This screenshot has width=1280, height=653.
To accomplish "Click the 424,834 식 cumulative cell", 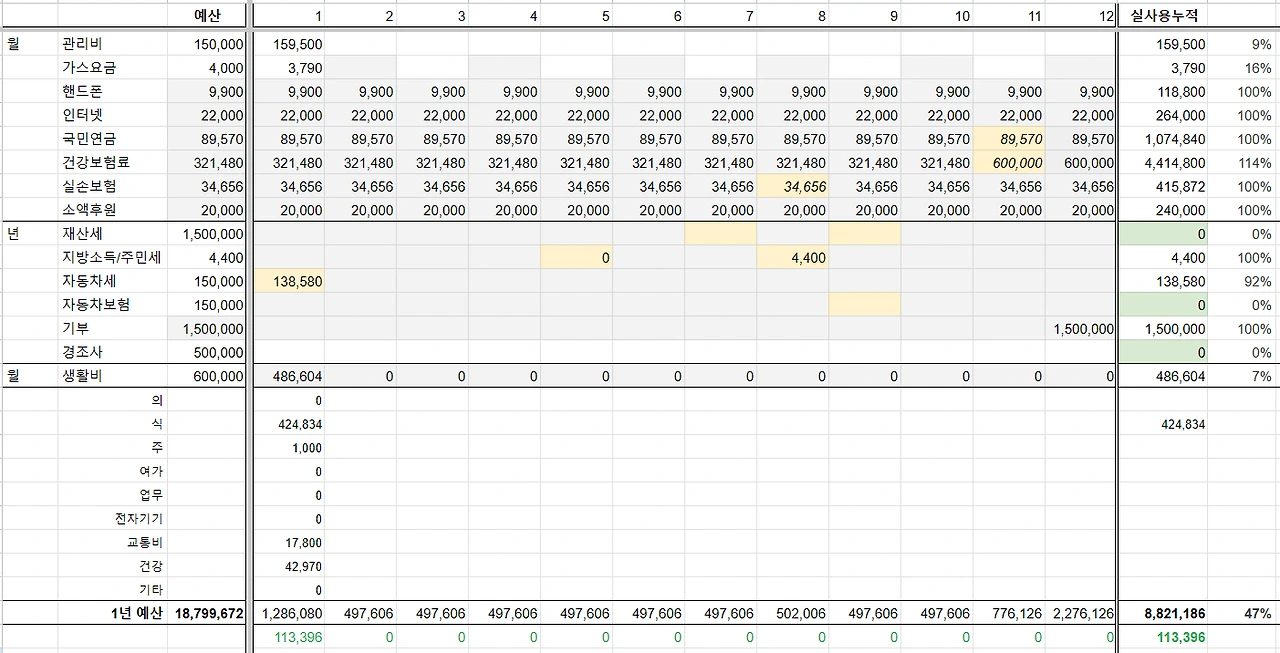I will pyautogui.click(x=1163, y=424).
